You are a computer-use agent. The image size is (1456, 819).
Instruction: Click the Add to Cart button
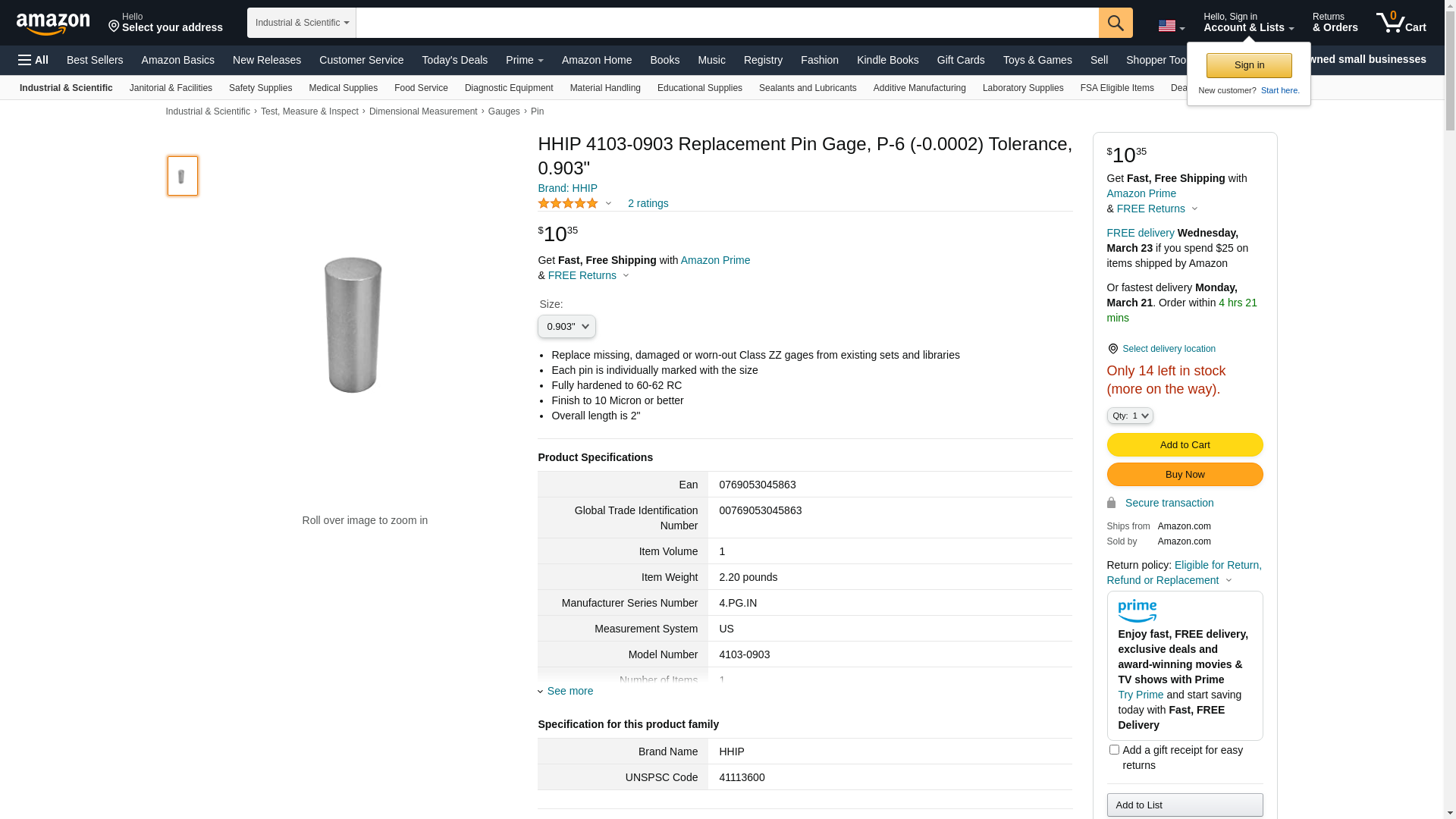click(x=1185, y=445)
